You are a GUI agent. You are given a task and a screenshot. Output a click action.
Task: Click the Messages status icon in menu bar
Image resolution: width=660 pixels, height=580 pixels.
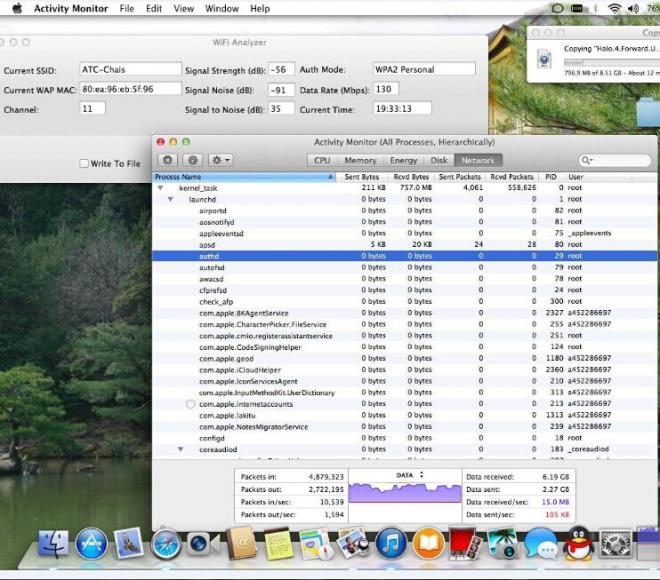tap(557, 8)
